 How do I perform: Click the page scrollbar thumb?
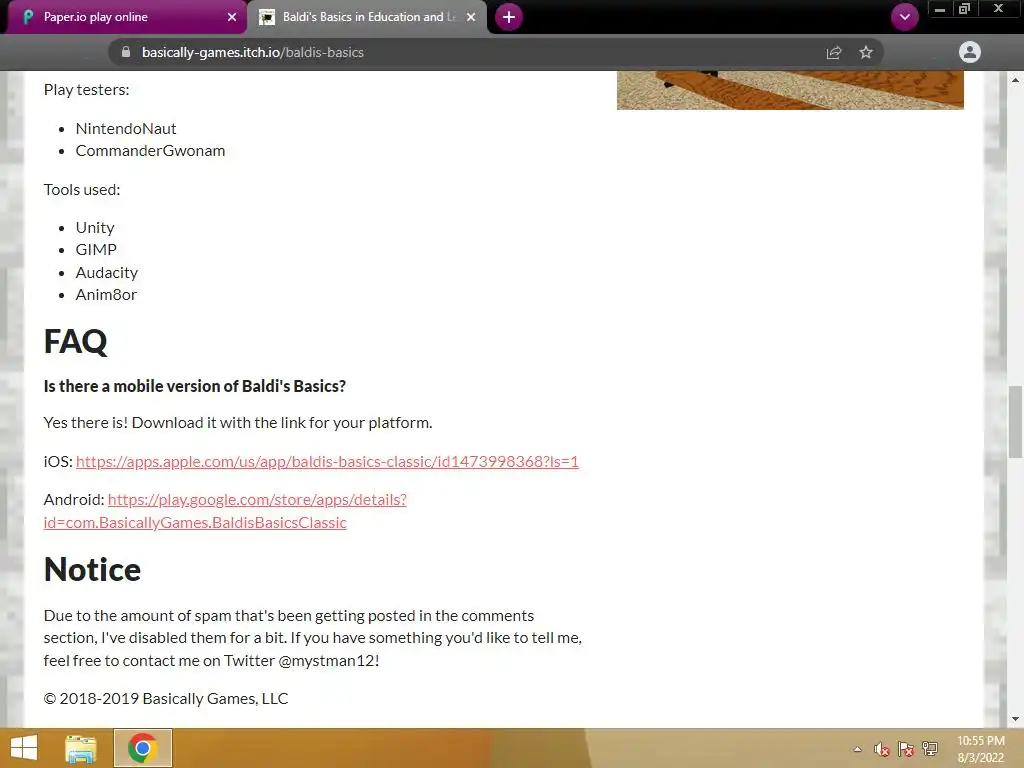tap(1015, 422)
